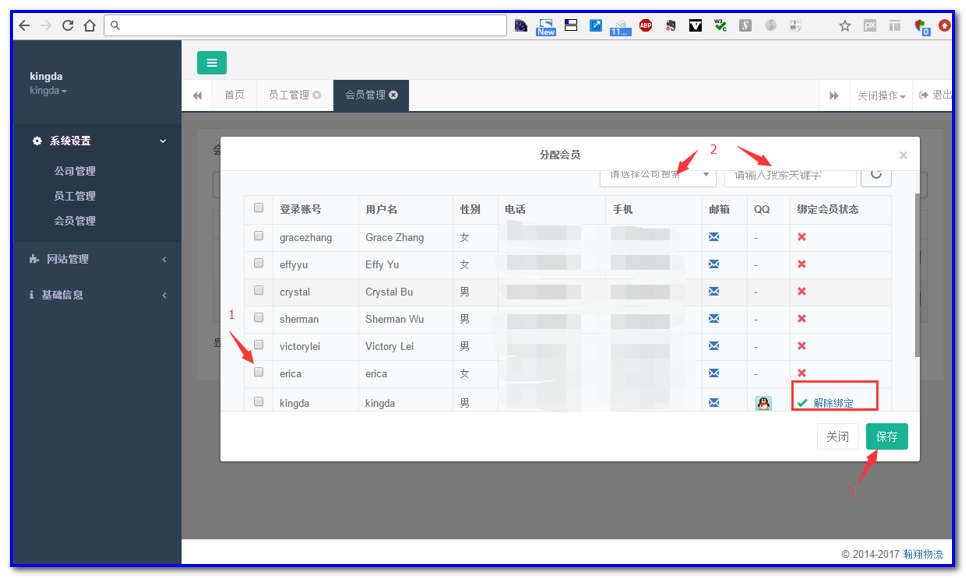Click the Adblock Plus extension icon
This screenshot has height=578, width=966.
(646, 26)
